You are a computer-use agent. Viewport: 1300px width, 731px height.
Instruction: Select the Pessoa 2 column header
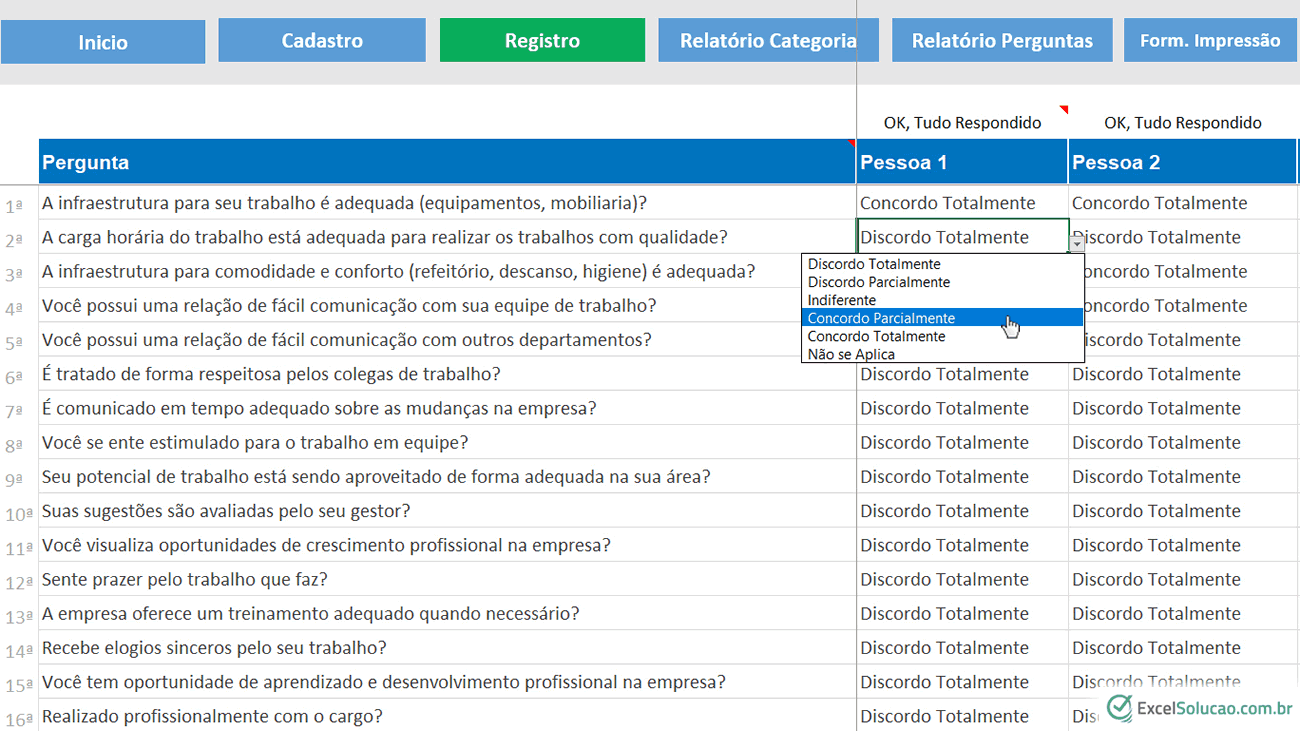[1182, 162]
